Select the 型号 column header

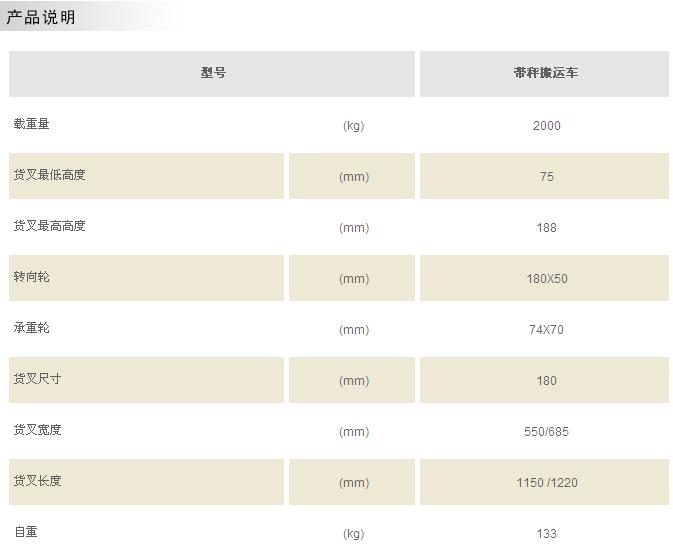click(213, 73)
